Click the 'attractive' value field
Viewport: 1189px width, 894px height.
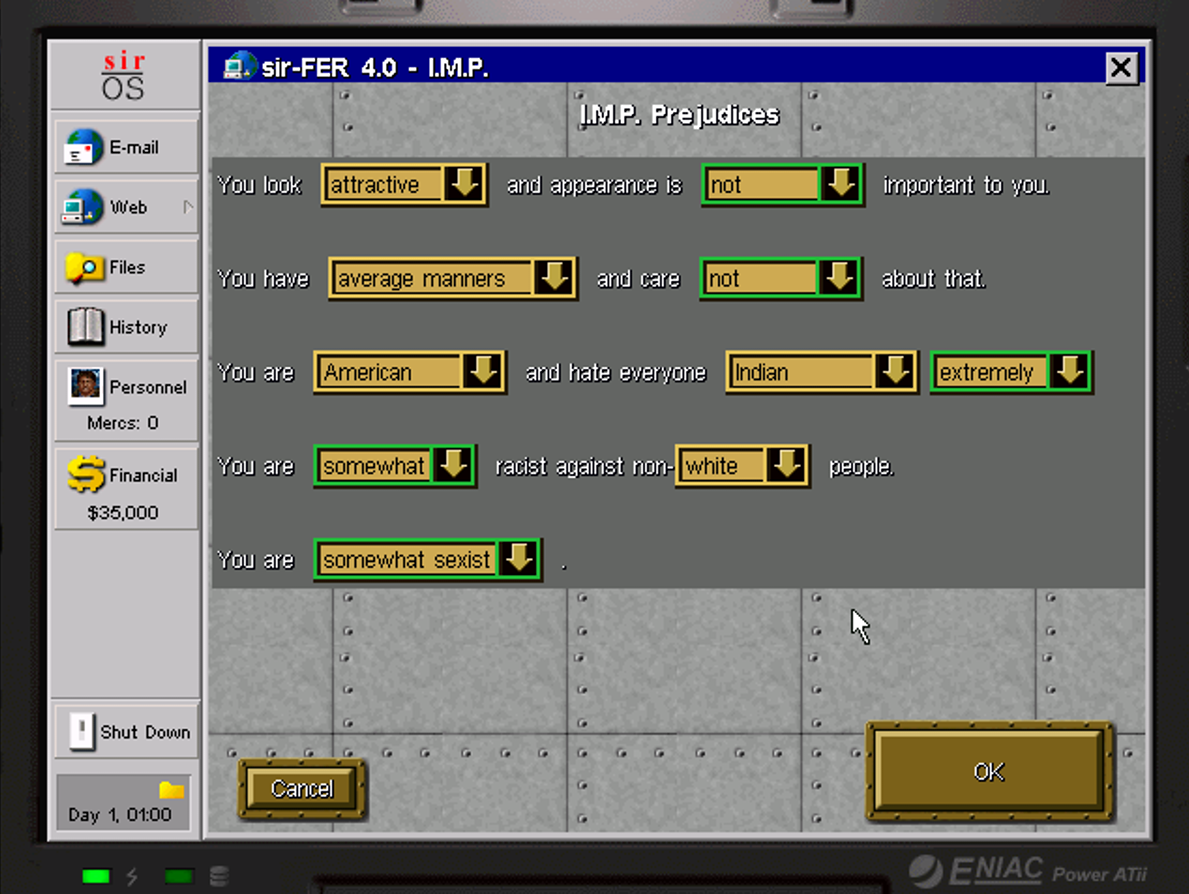(384, 184)
